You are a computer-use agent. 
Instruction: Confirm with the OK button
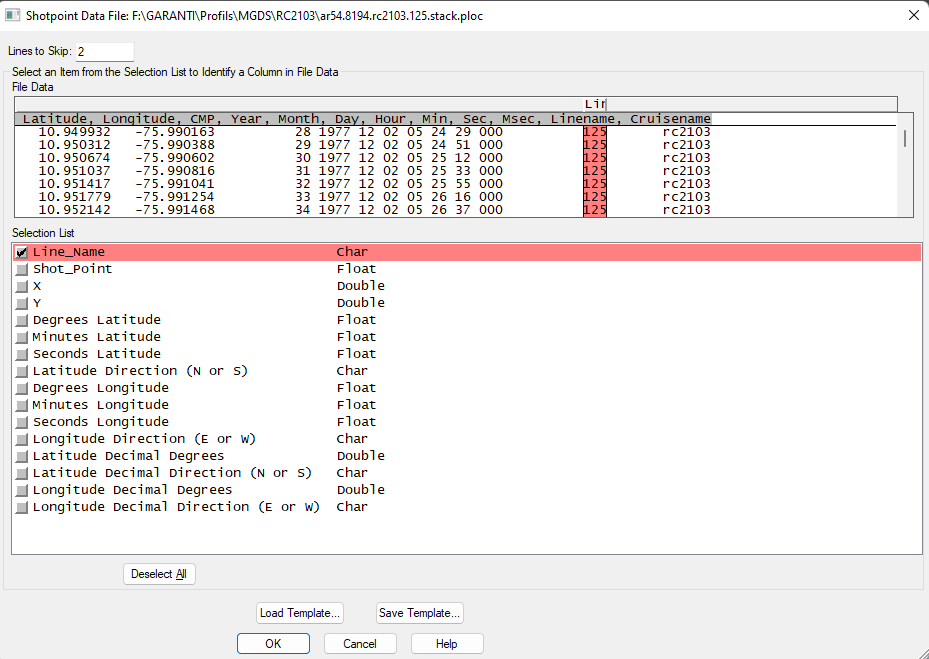[x=273, y=644]
